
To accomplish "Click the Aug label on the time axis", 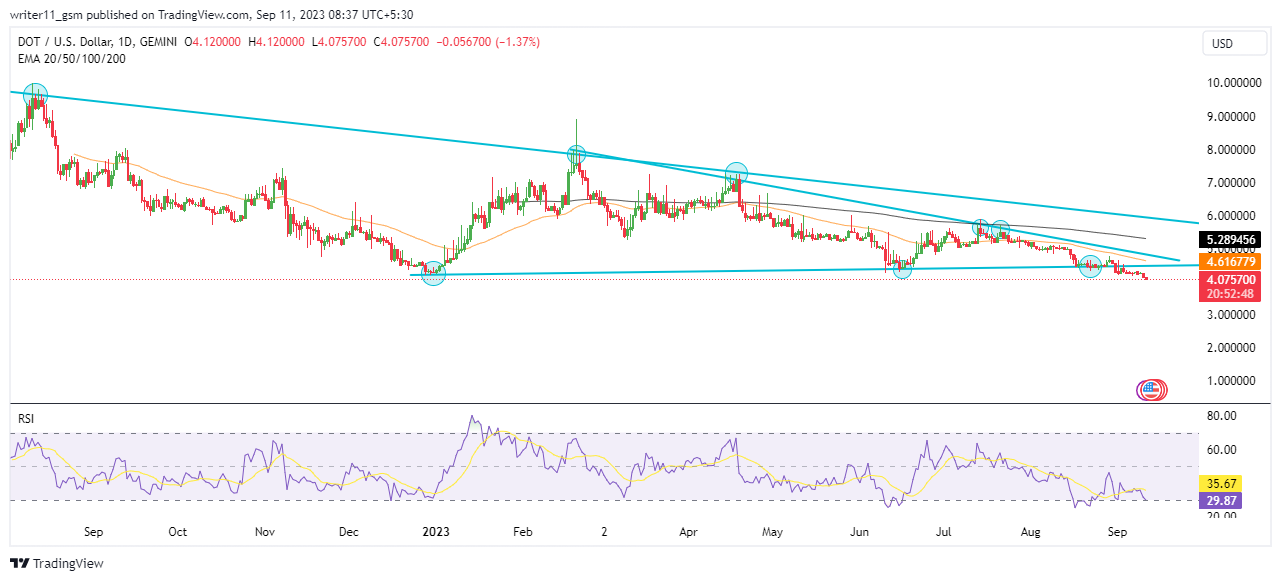I will coord(1030,533).
